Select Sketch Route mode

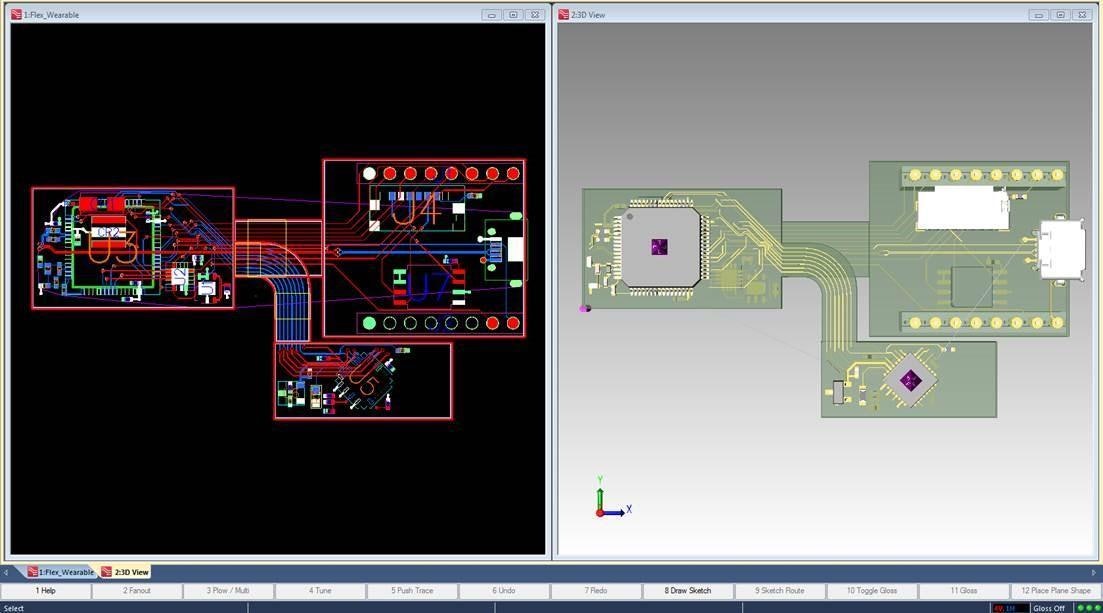click(x=779, y=590)
